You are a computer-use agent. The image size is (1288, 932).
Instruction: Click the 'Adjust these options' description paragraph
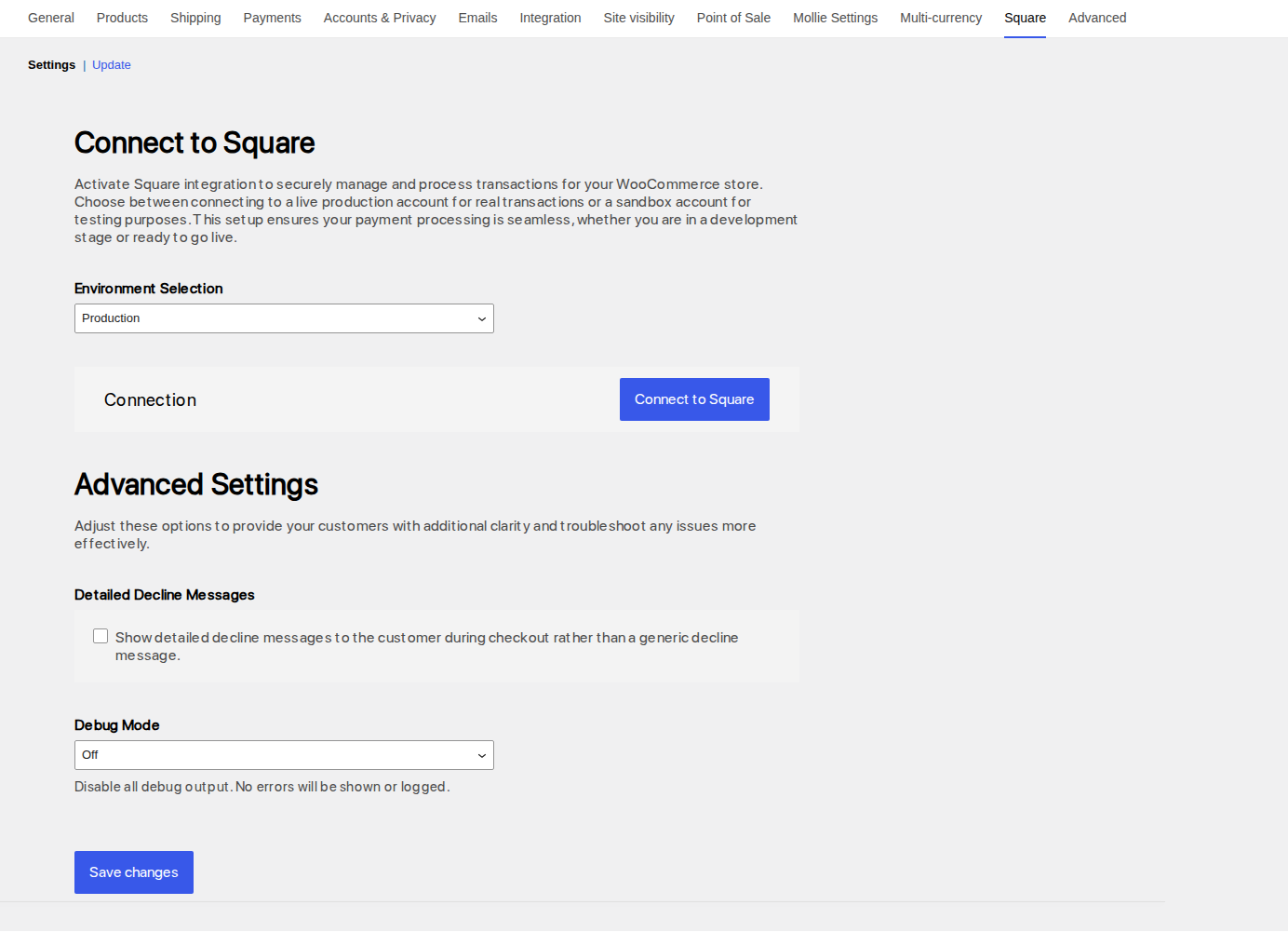pos(415,534)
